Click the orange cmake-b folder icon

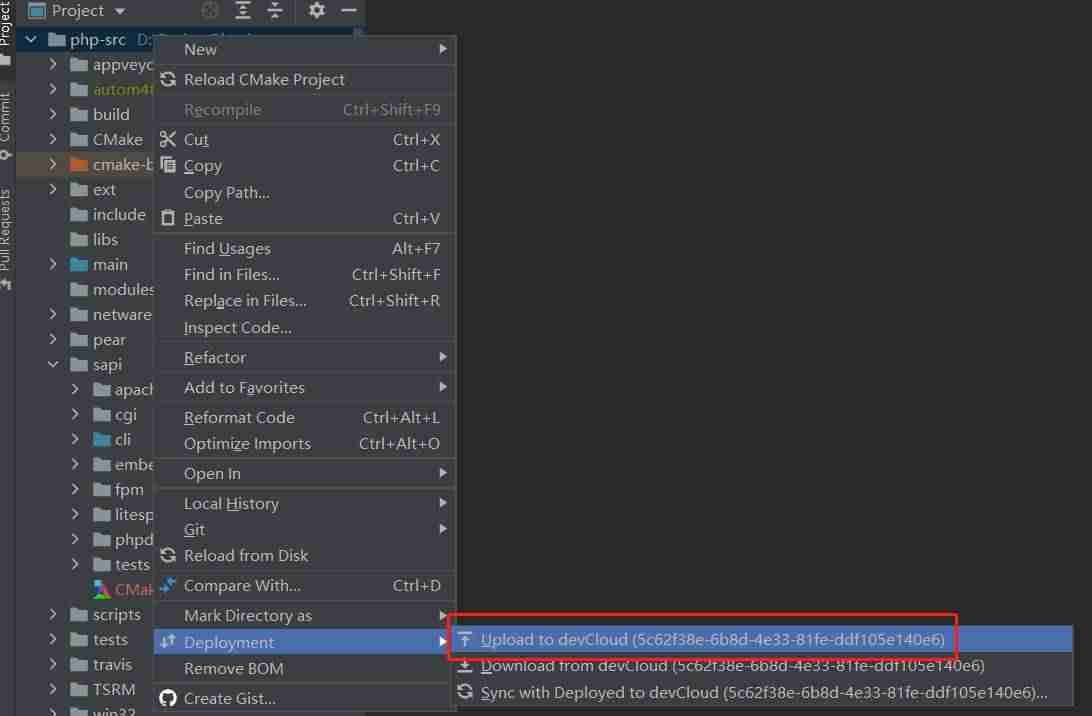[x=79, y=164]
